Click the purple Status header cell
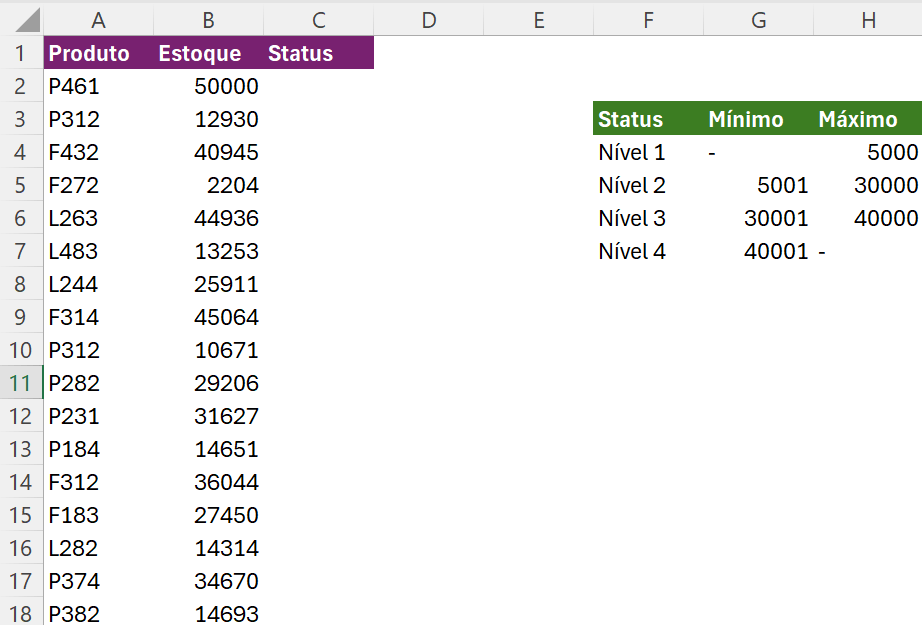This screenshot has height=625, width=922. coord(319,53)
